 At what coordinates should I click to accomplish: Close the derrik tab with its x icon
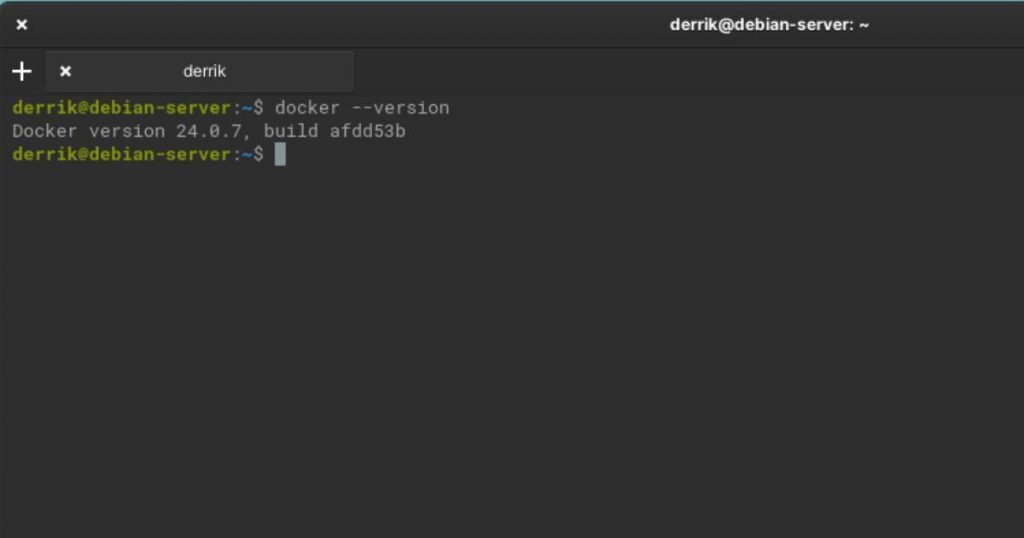pyautogui.click(x=65, y=71)
